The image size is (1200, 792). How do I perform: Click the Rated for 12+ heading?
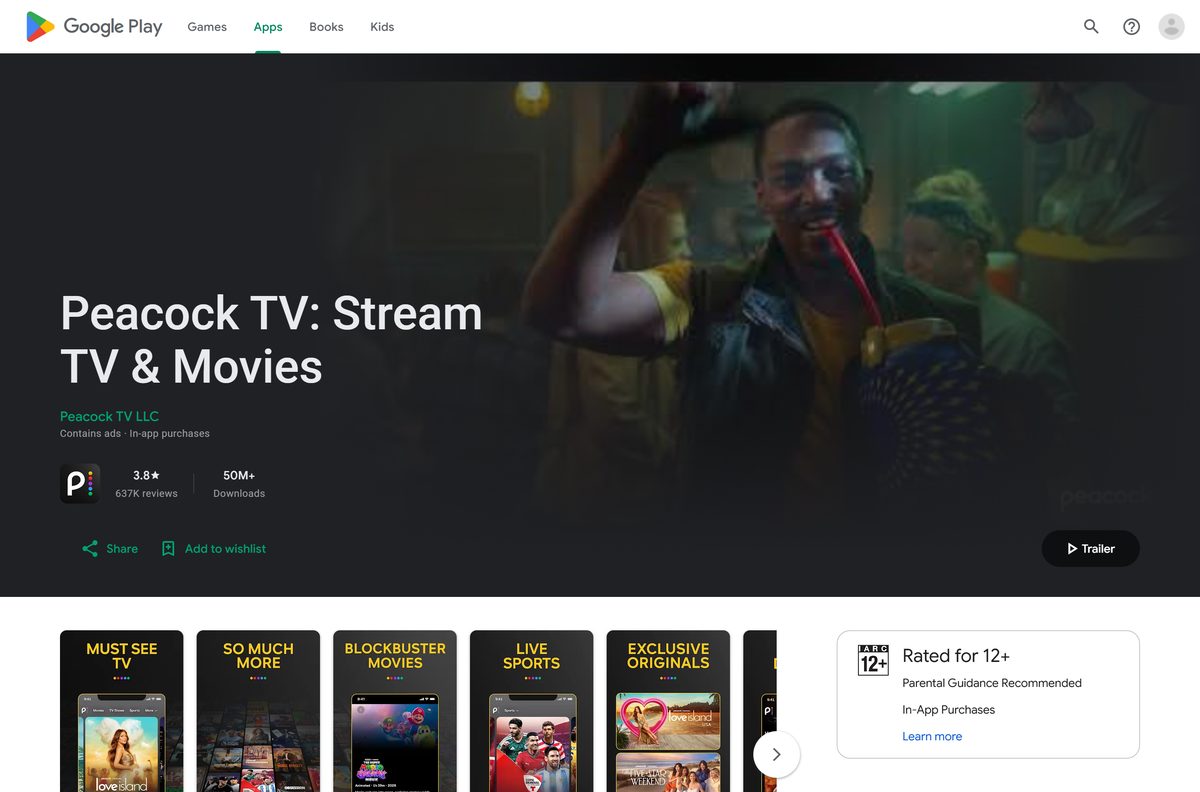[956, 656]
